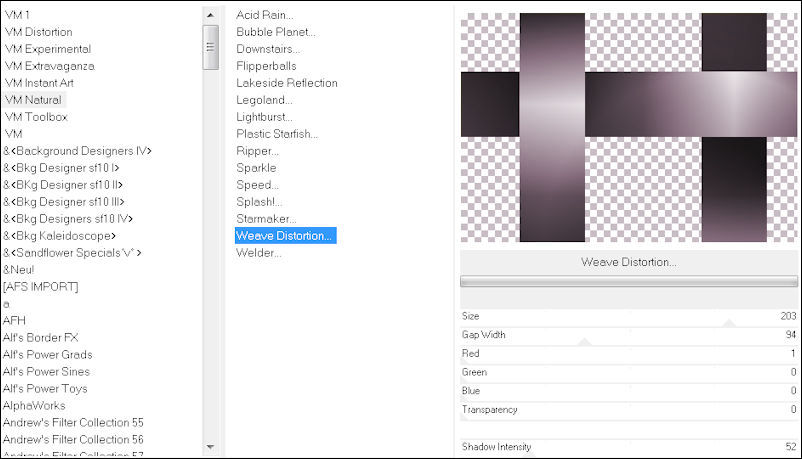
Task: Click scroll down arrow of category list
Action: 210,447
